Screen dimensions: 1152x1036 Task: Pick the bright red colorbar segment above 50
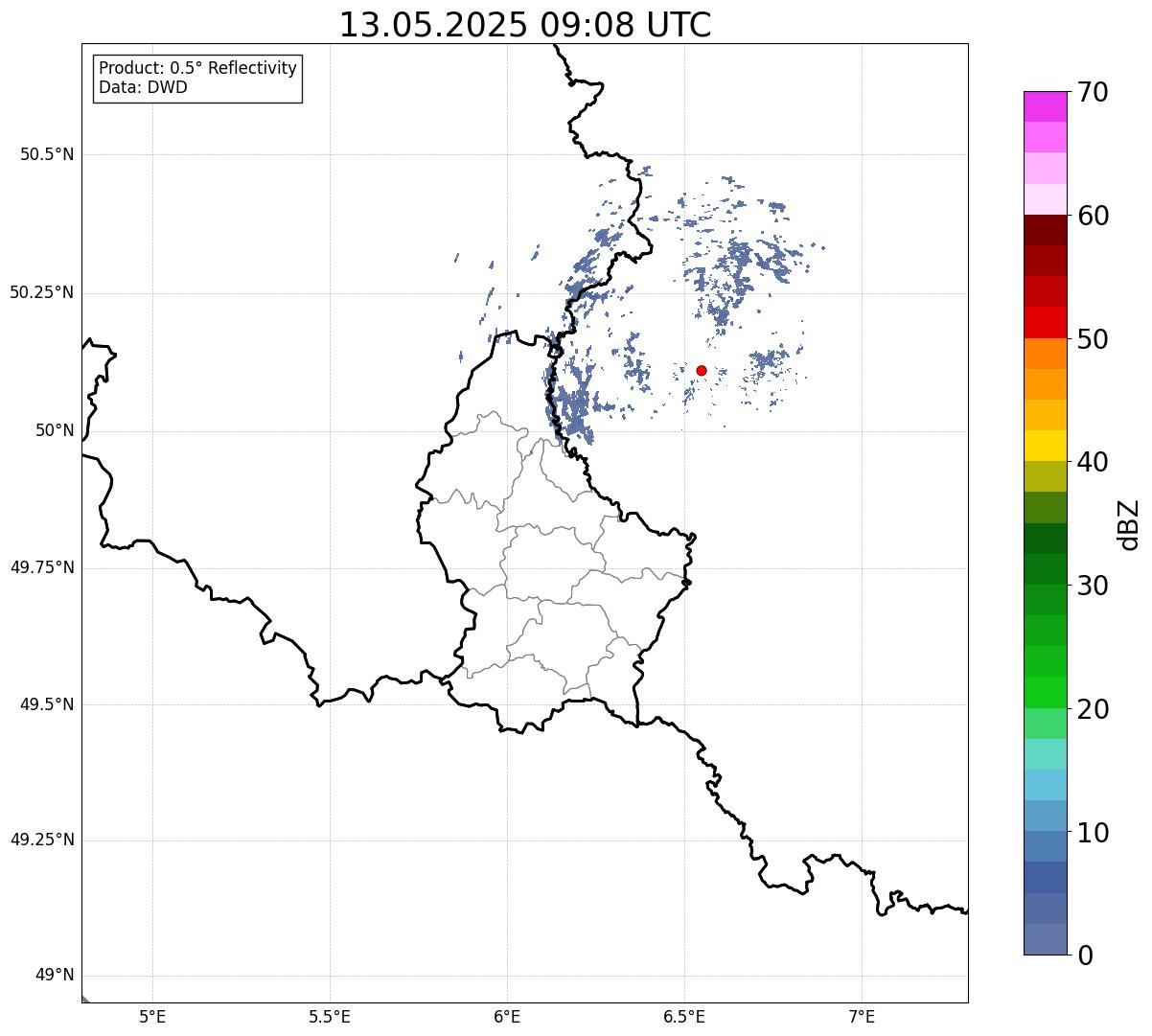(x=1046, y=322)
